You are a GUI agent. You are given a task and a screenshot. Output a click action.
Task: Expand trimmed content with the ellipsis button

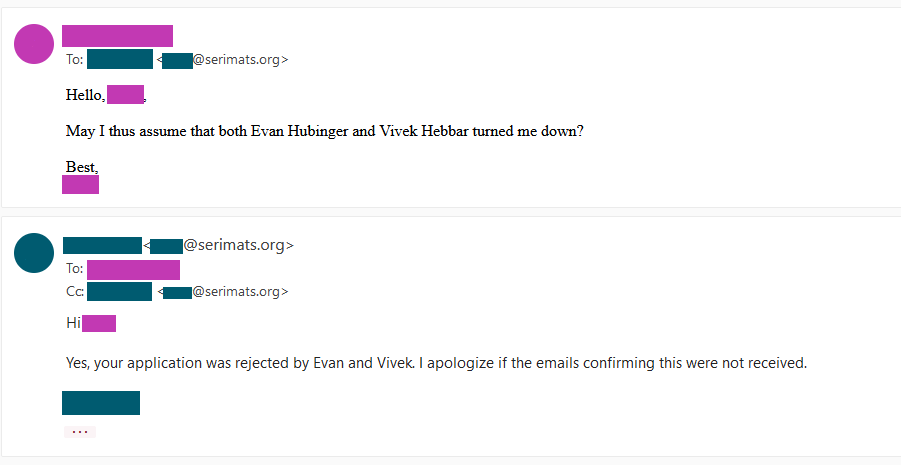80,432
